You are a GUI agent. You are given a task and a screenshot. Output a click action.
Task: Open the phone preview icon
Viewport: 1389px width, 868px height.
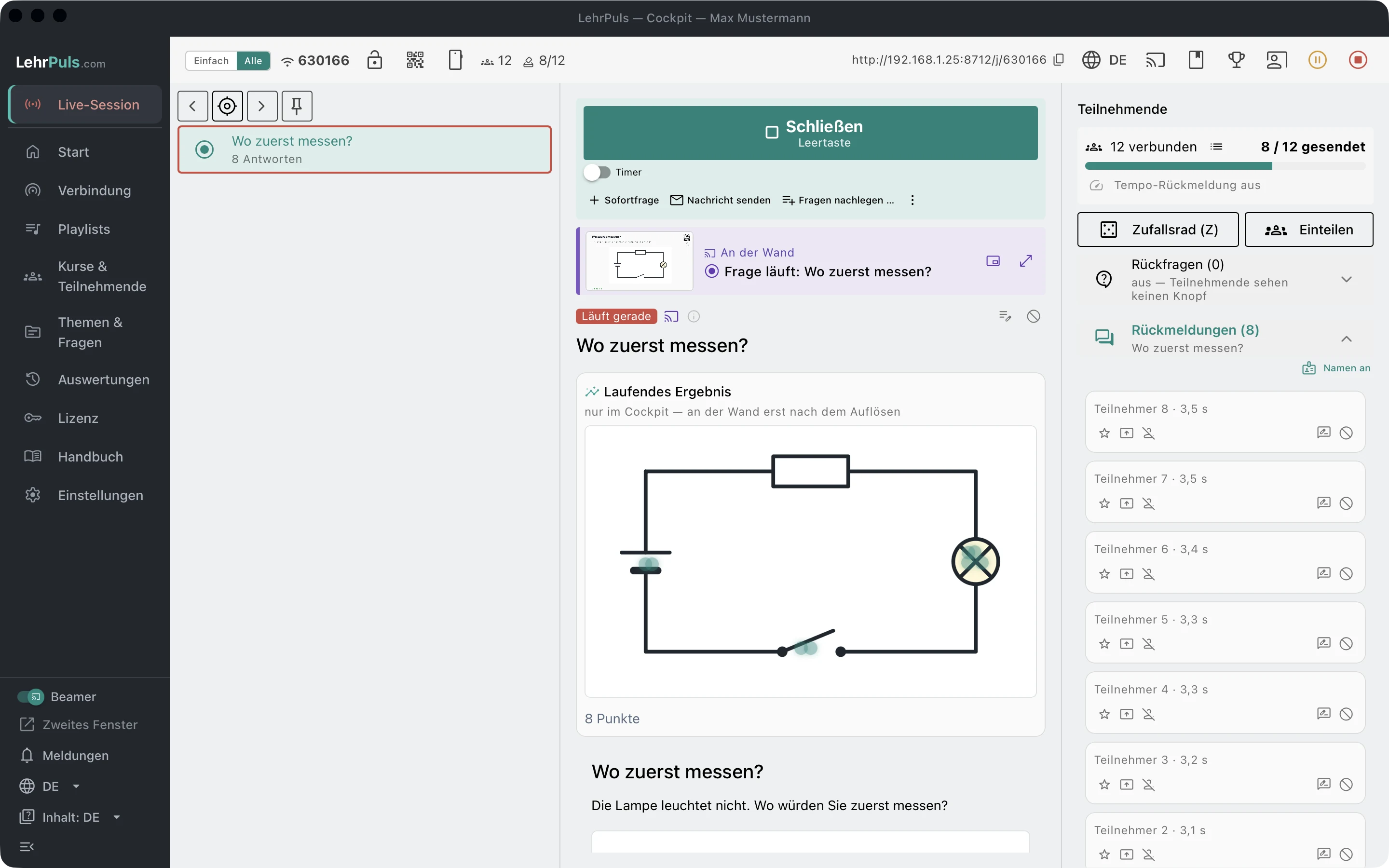point(455,60)
